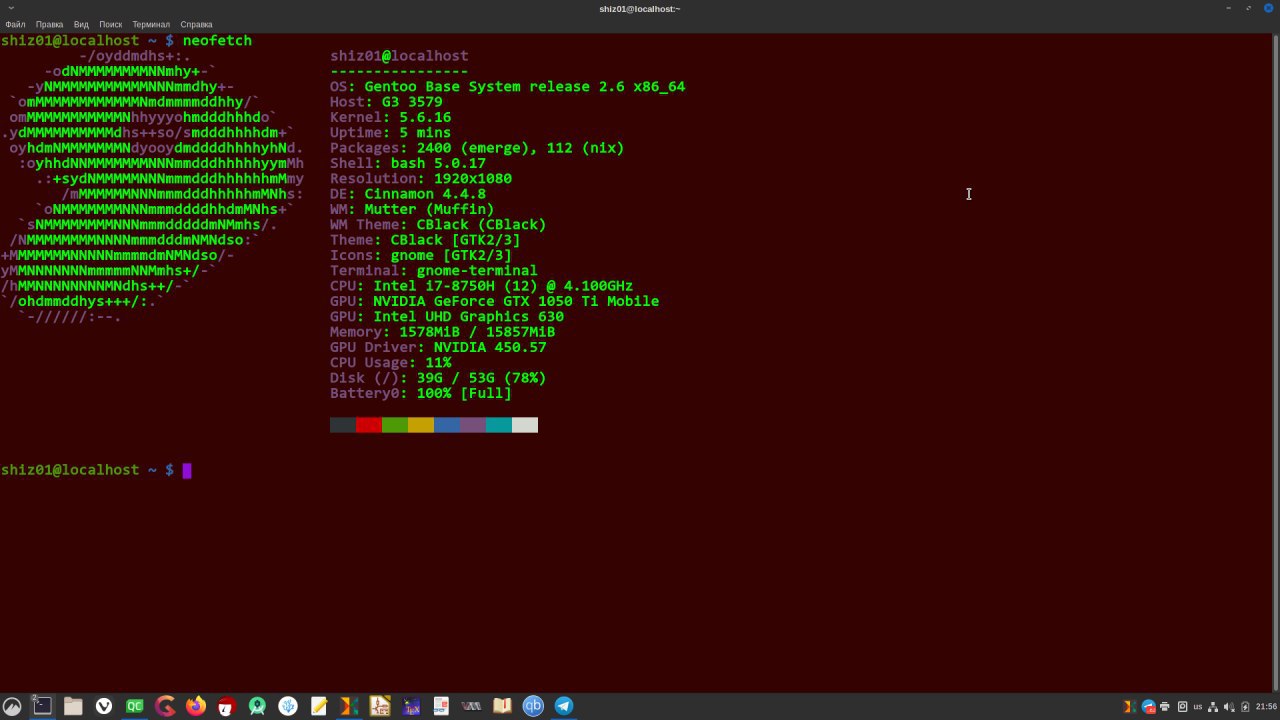The image size is (1280, 720).
Task: Click the 'Memory: 1578MiB / 15857MiB' line
Action: pos(442,332)
